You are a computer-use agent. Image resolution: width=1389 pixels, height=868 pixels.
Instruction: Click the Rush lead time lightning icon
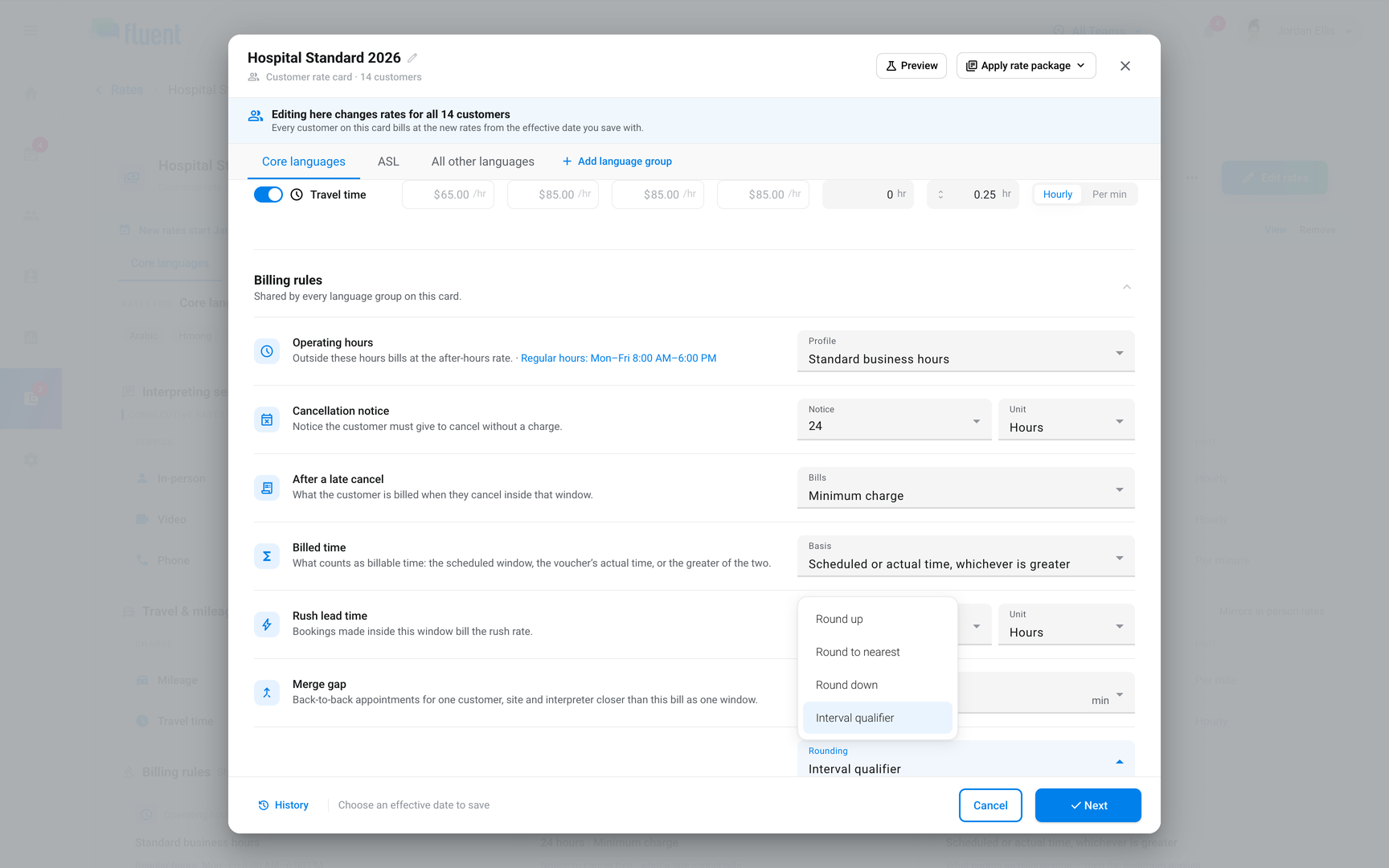tap(267, 624)
